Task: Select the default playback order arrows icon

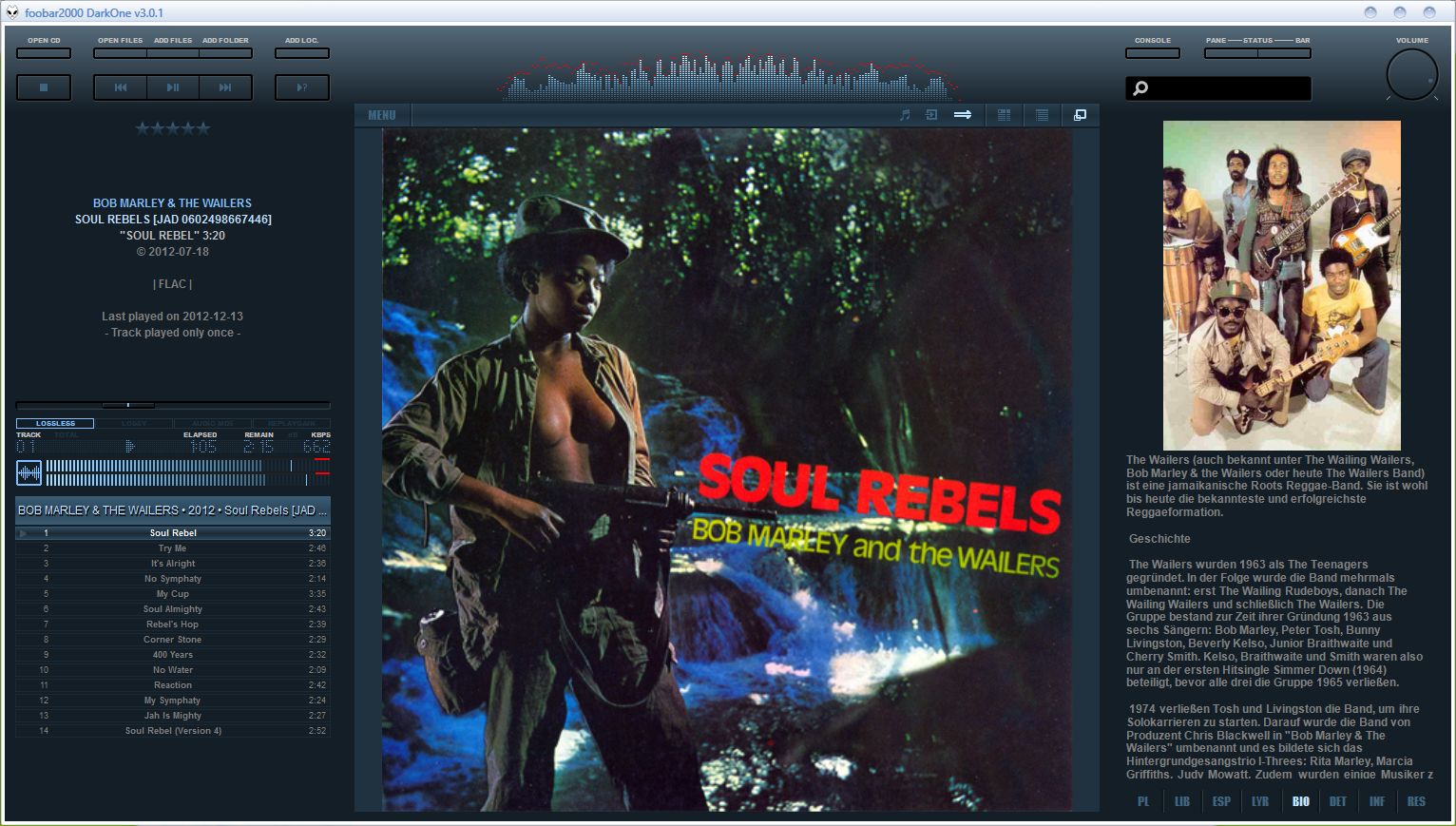Action: pos(963,115)
